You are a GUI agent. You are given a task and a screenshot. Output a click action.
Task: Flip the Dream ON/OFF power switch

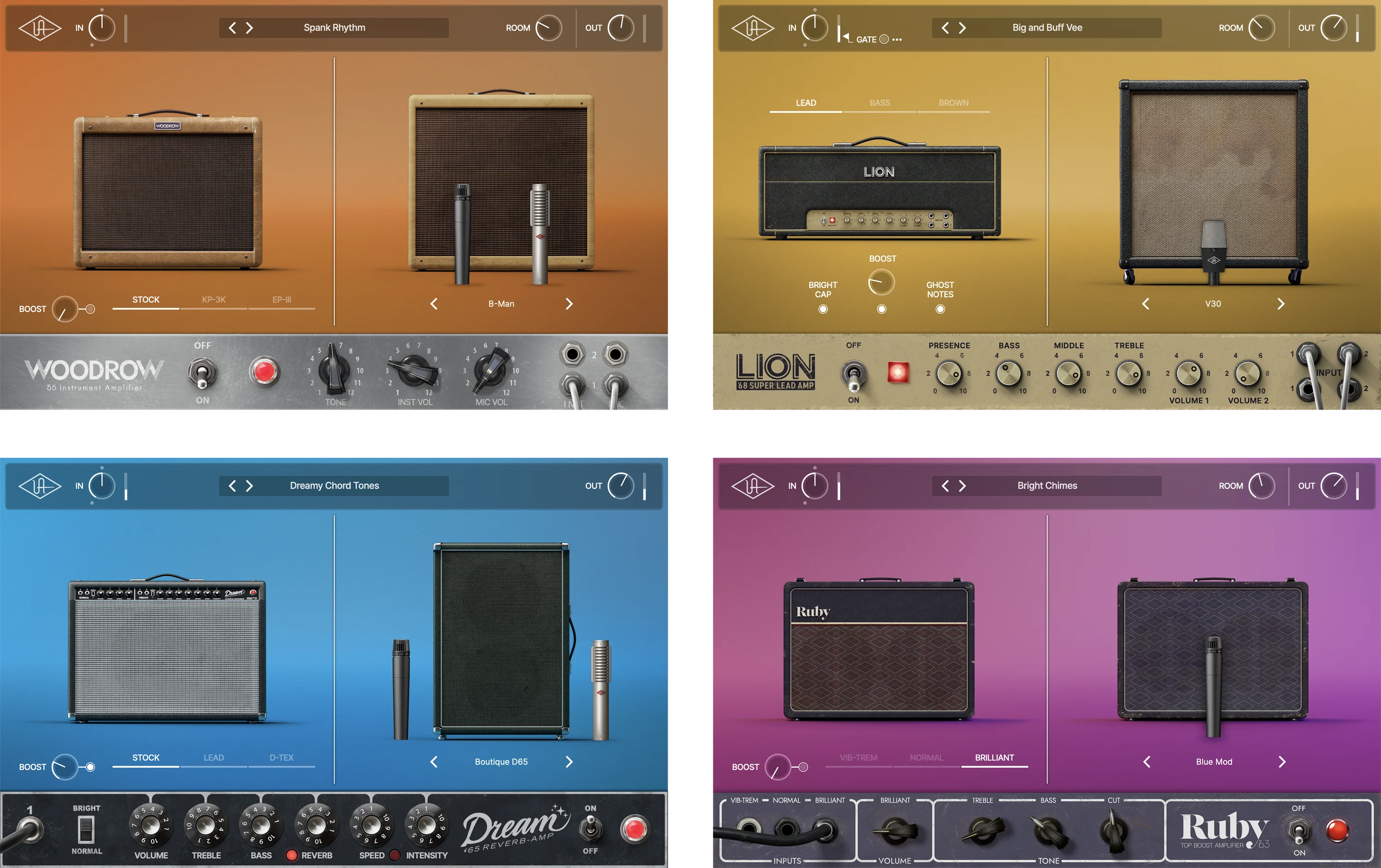pyautogui.click(x=590, y=829)
